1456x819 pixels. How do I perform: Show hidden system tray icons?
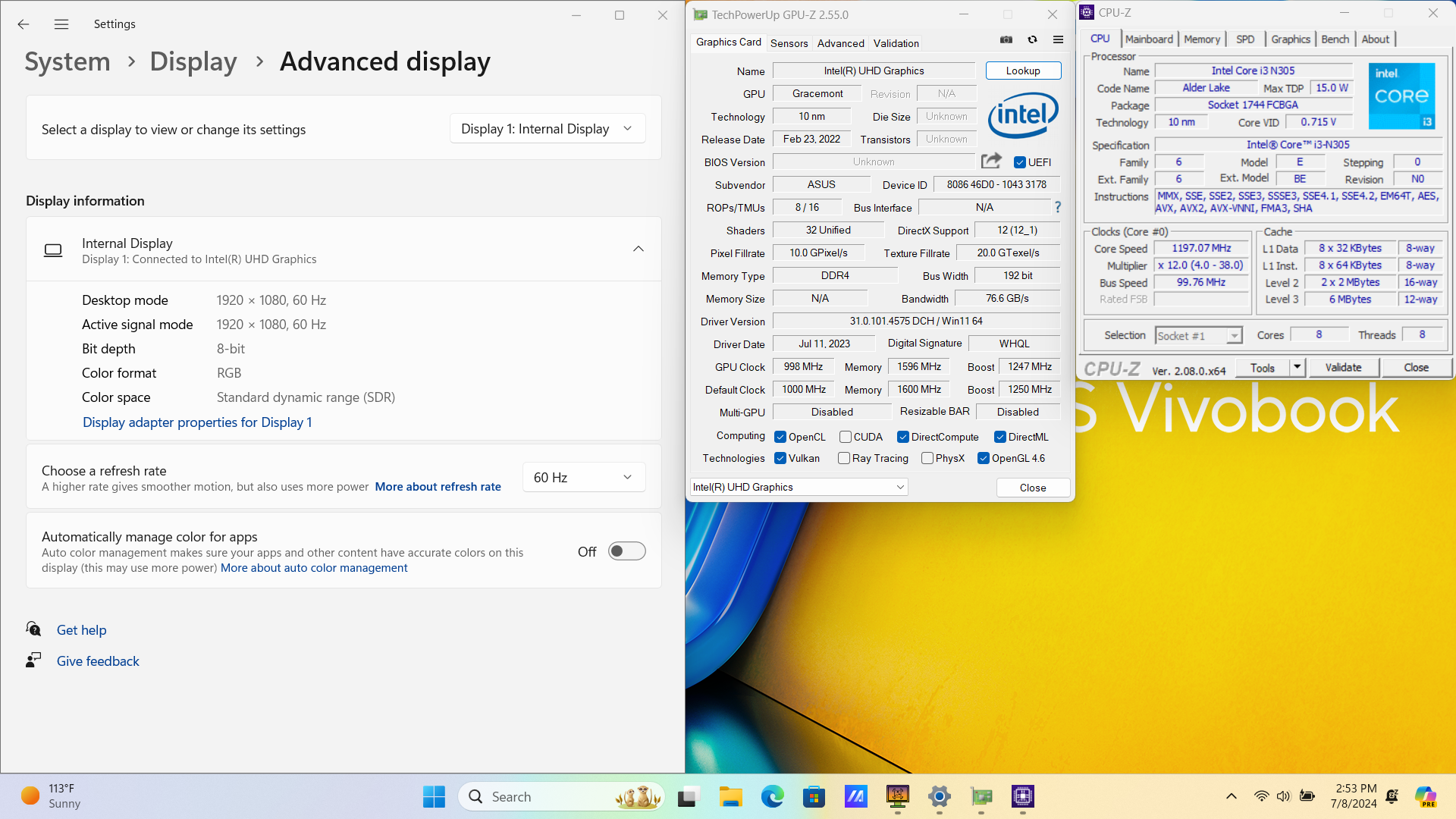[1232, 796]
